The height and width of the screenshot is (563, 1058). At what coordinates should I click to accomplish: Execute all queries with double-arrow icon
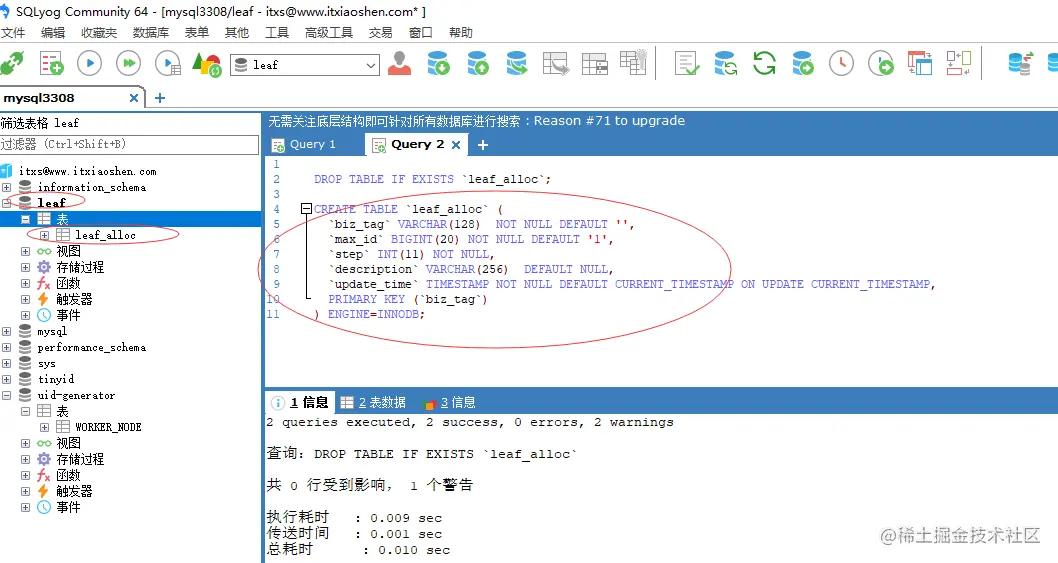[128, 64]
